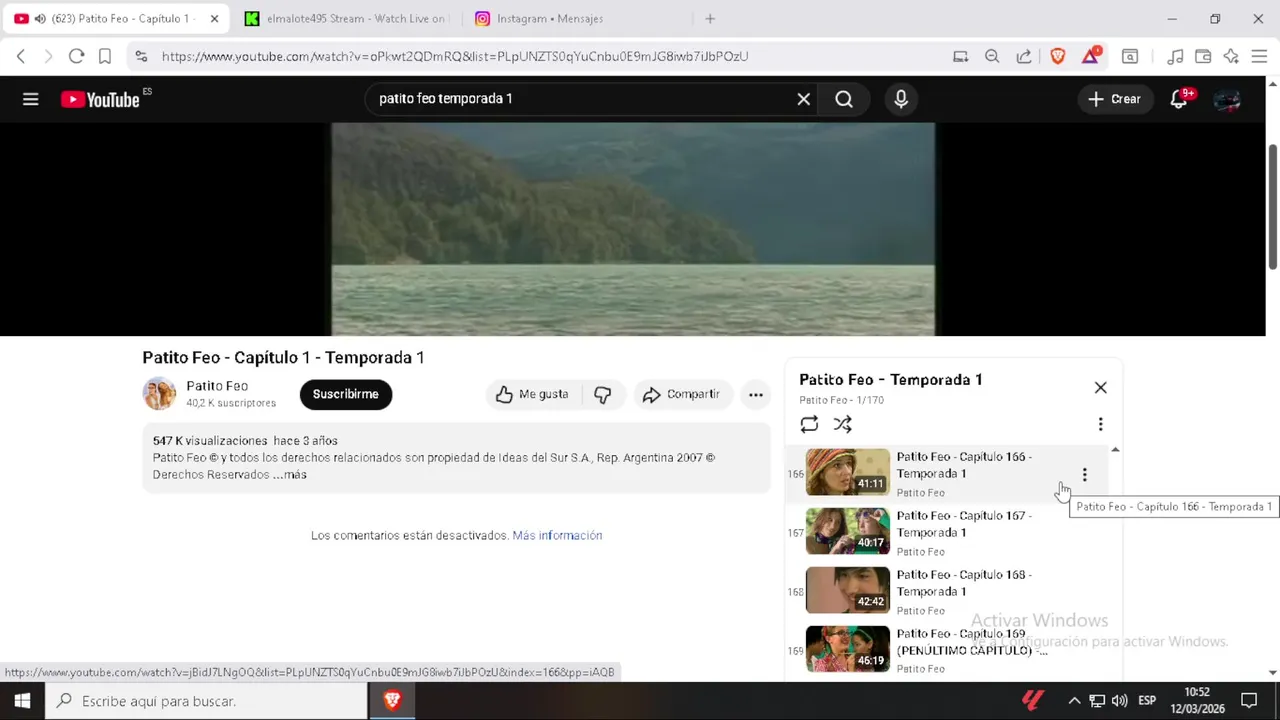Open the Patito Feo - Temporada 1 playlist title

890,380
